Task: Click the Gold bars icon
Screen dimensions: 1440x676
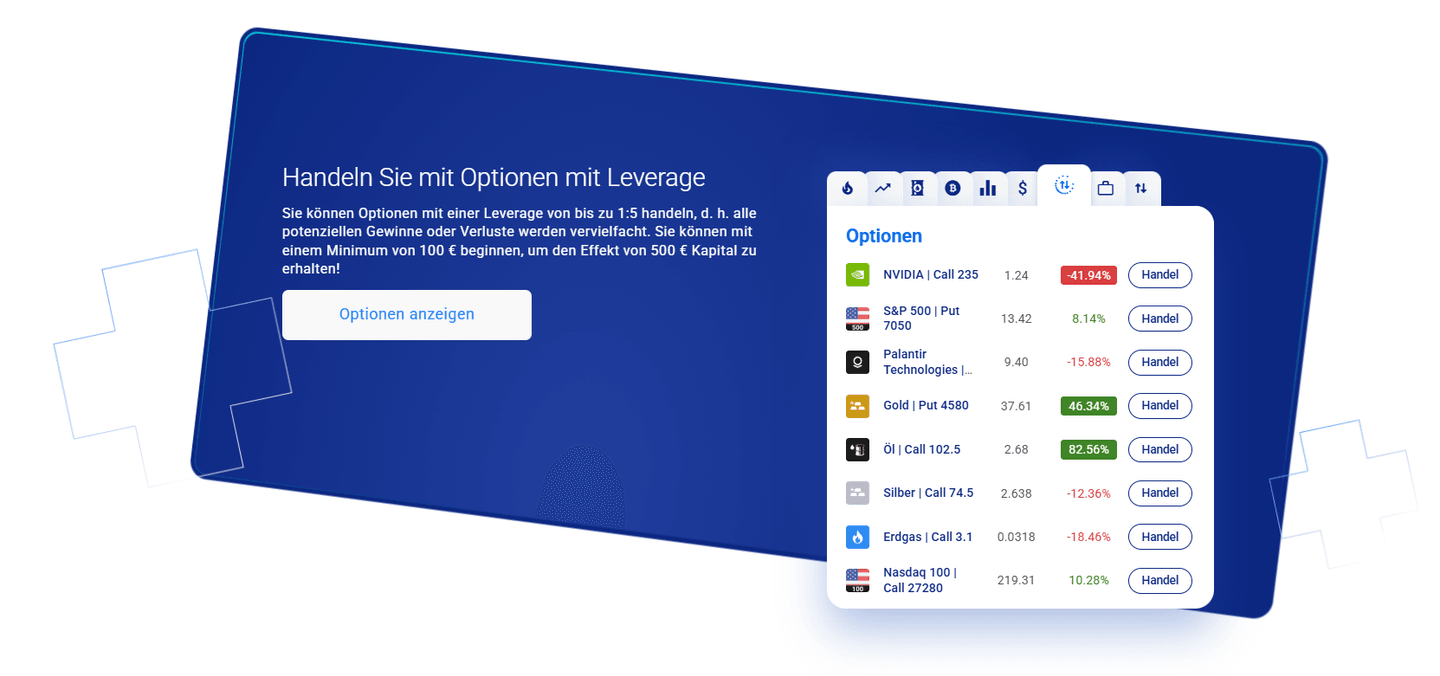Action: 857,406
